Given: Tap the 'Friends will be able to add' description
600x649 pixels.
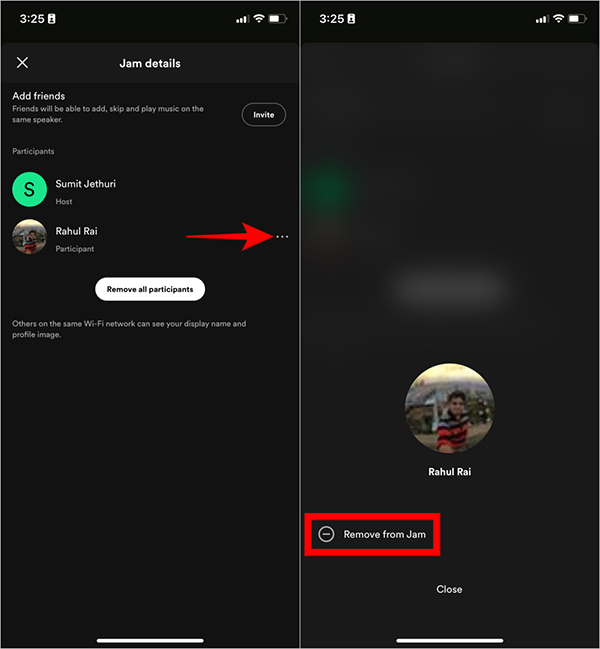Looking at the screenshot, I should point(108,114).
